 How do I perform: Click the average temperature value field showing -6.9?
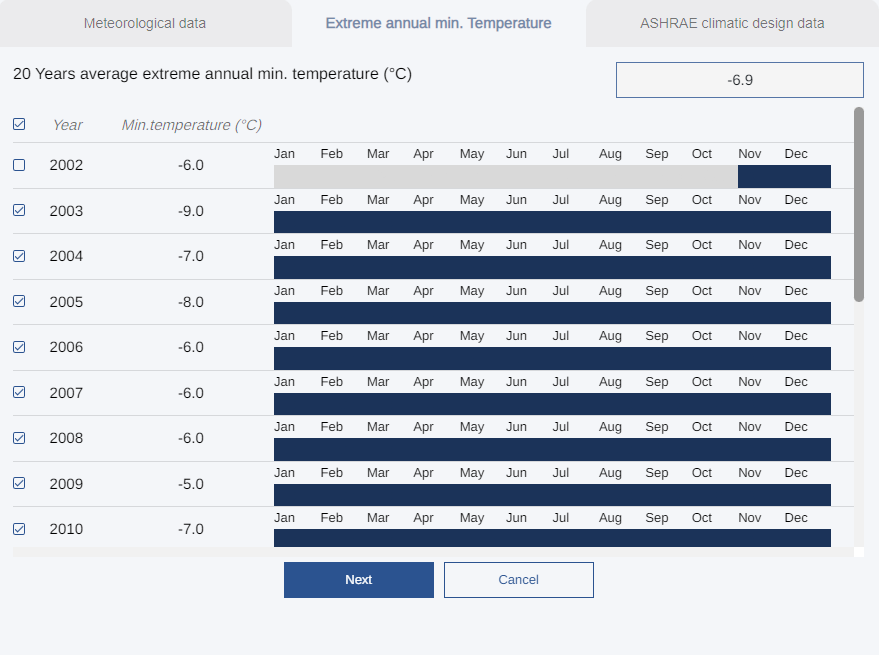[x=739, y=79]
